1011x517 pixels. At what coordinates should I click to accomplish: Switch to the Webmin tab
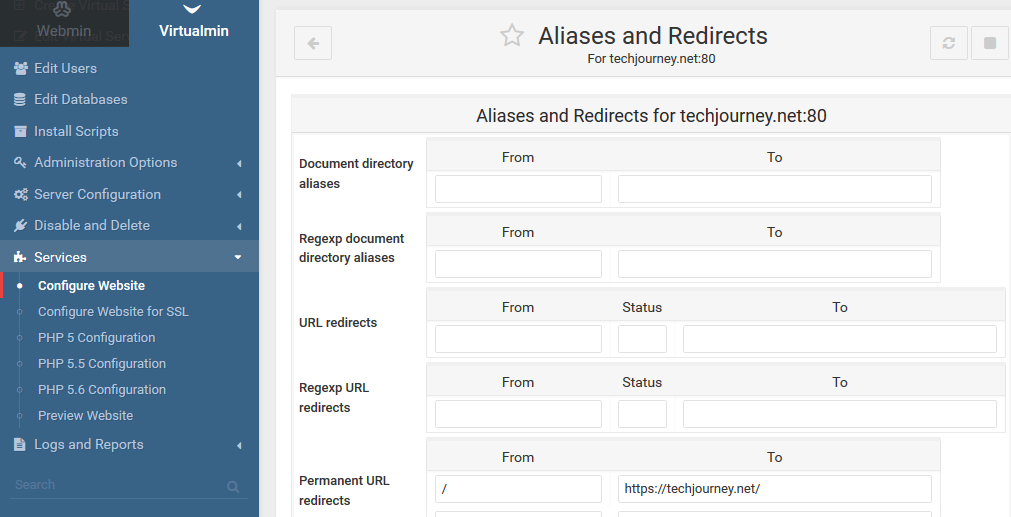(x=64, y=23)
